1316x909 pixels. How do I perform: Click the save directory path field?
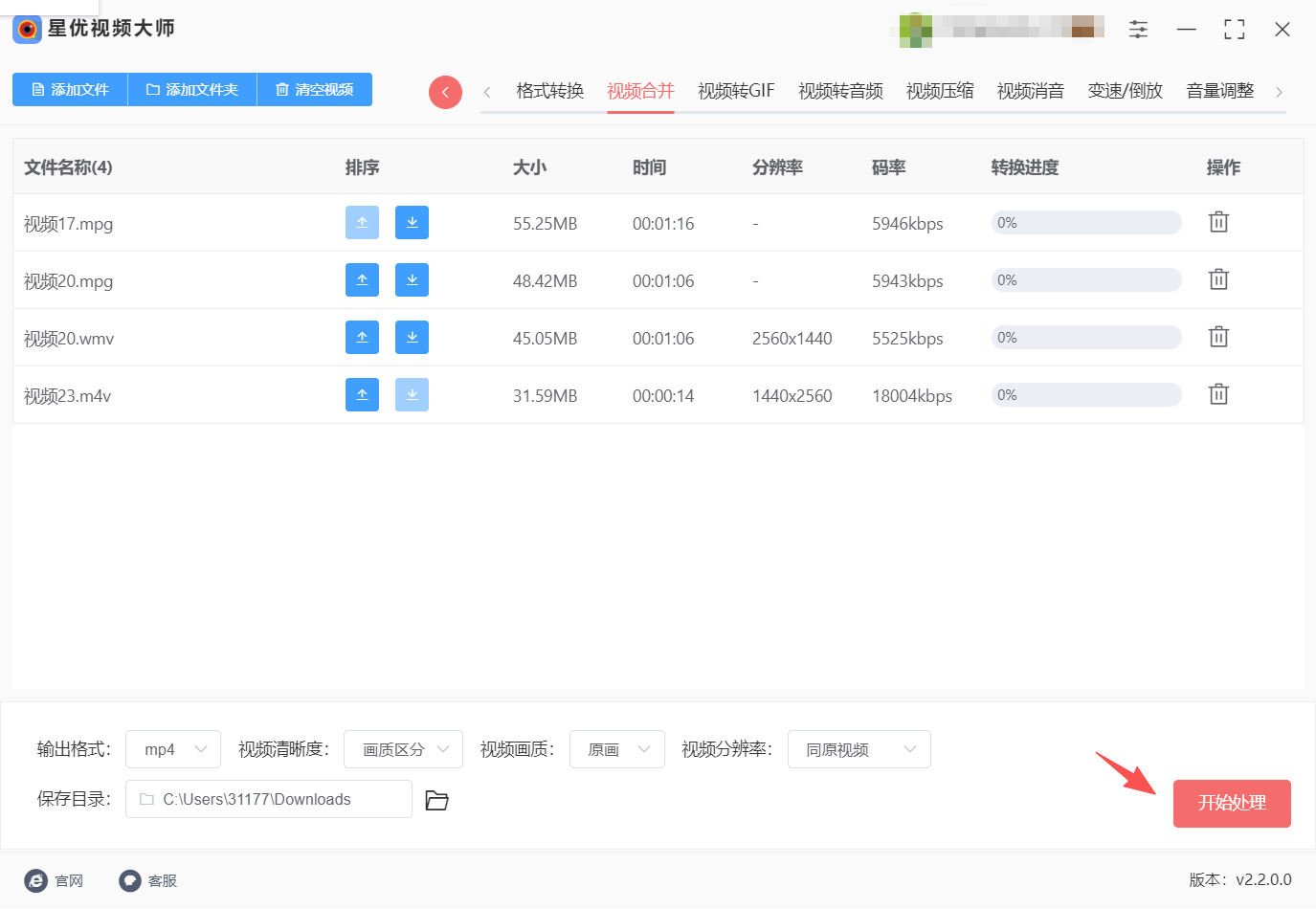click(x=269, y=799)
